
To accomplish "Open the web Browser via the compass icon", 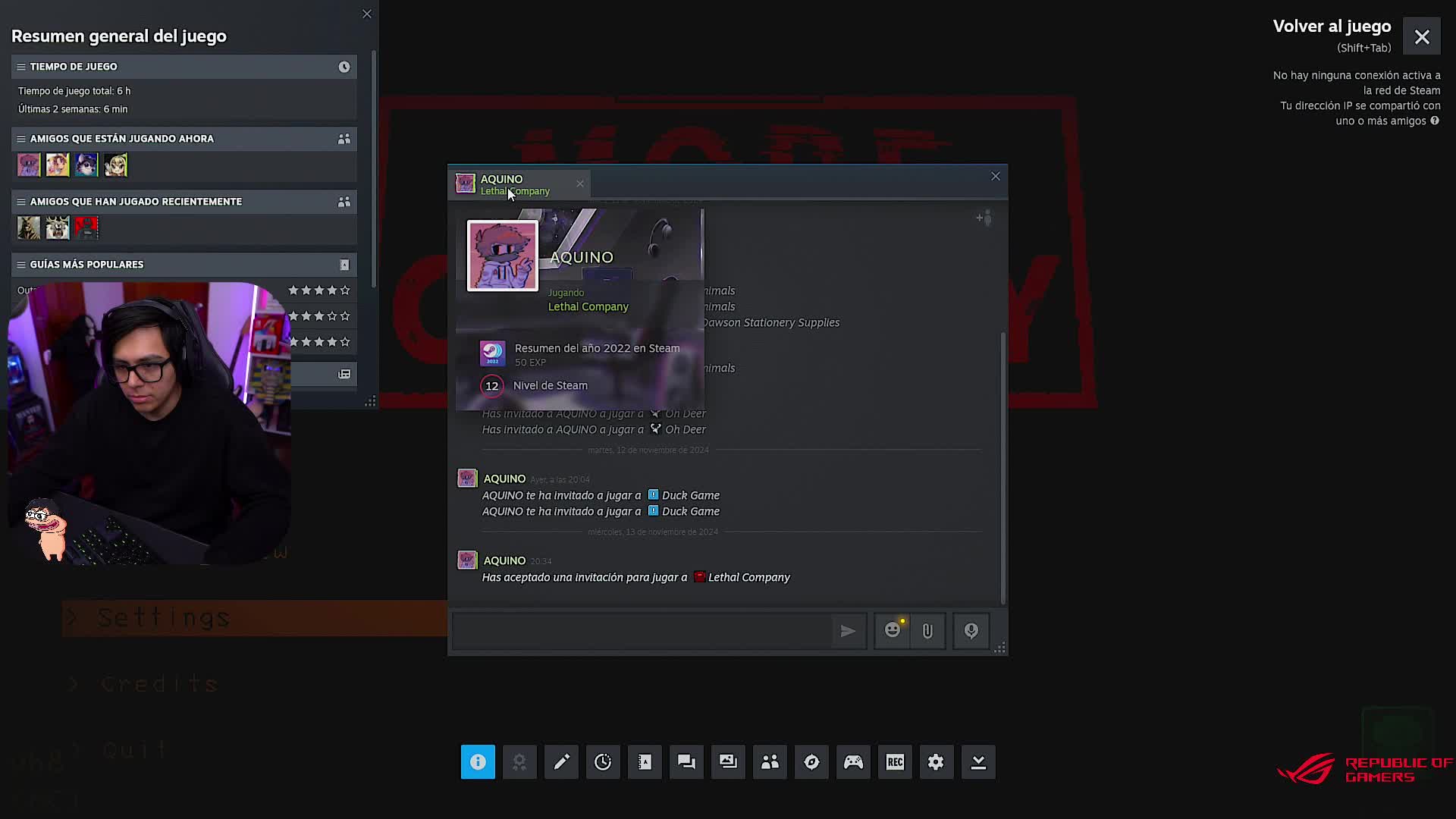I will [811, 762].
